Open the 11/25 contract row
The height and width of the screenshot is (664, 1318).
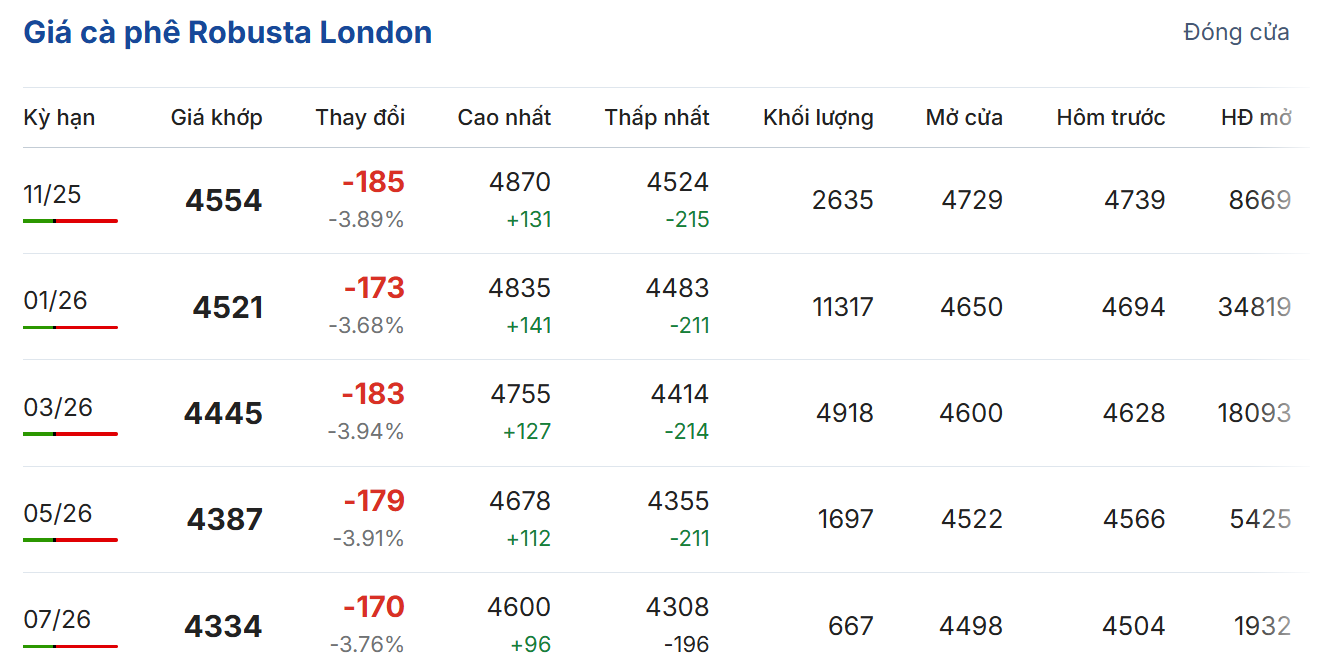pos(52,194)
